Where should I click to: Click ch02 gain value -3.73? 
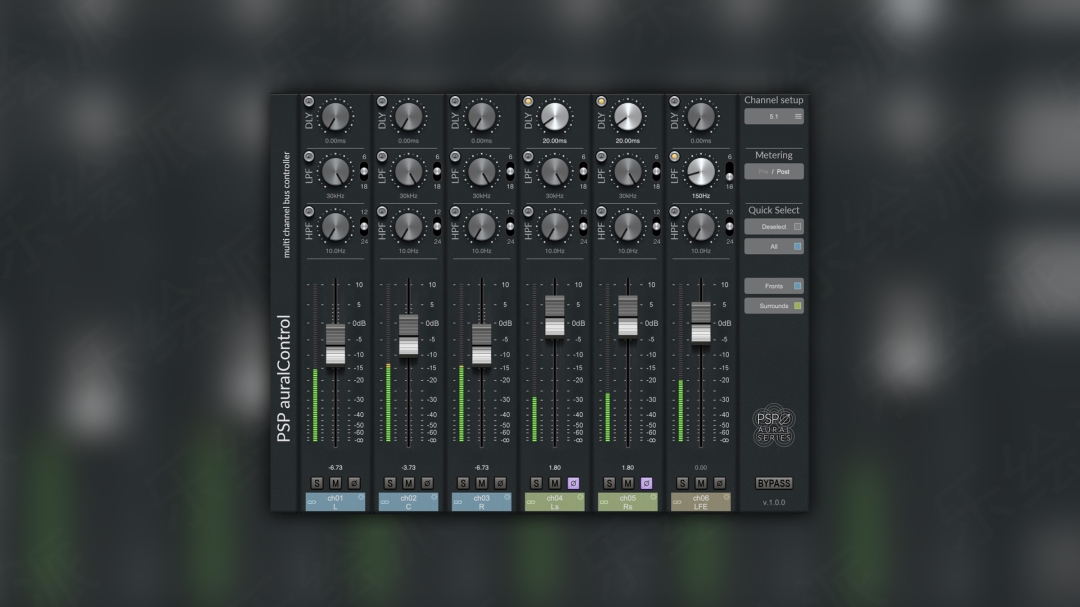[x=408, y=468]
